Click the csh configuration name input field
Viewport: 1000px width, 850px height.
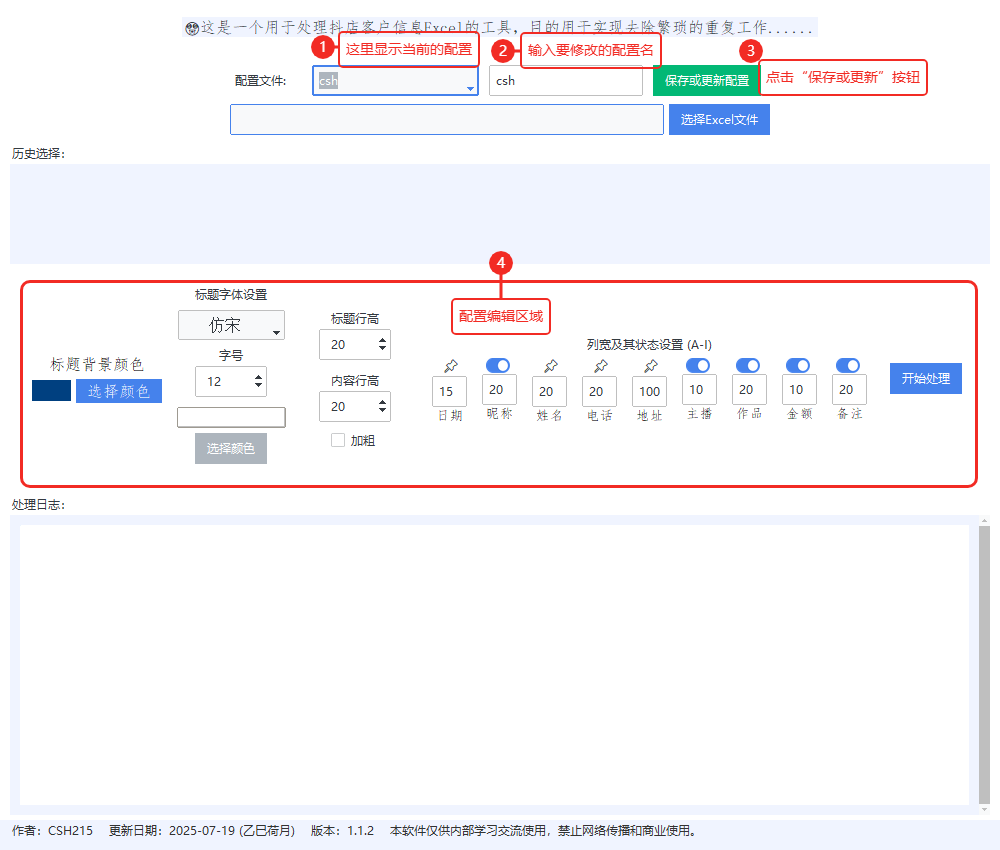(566, 81)
